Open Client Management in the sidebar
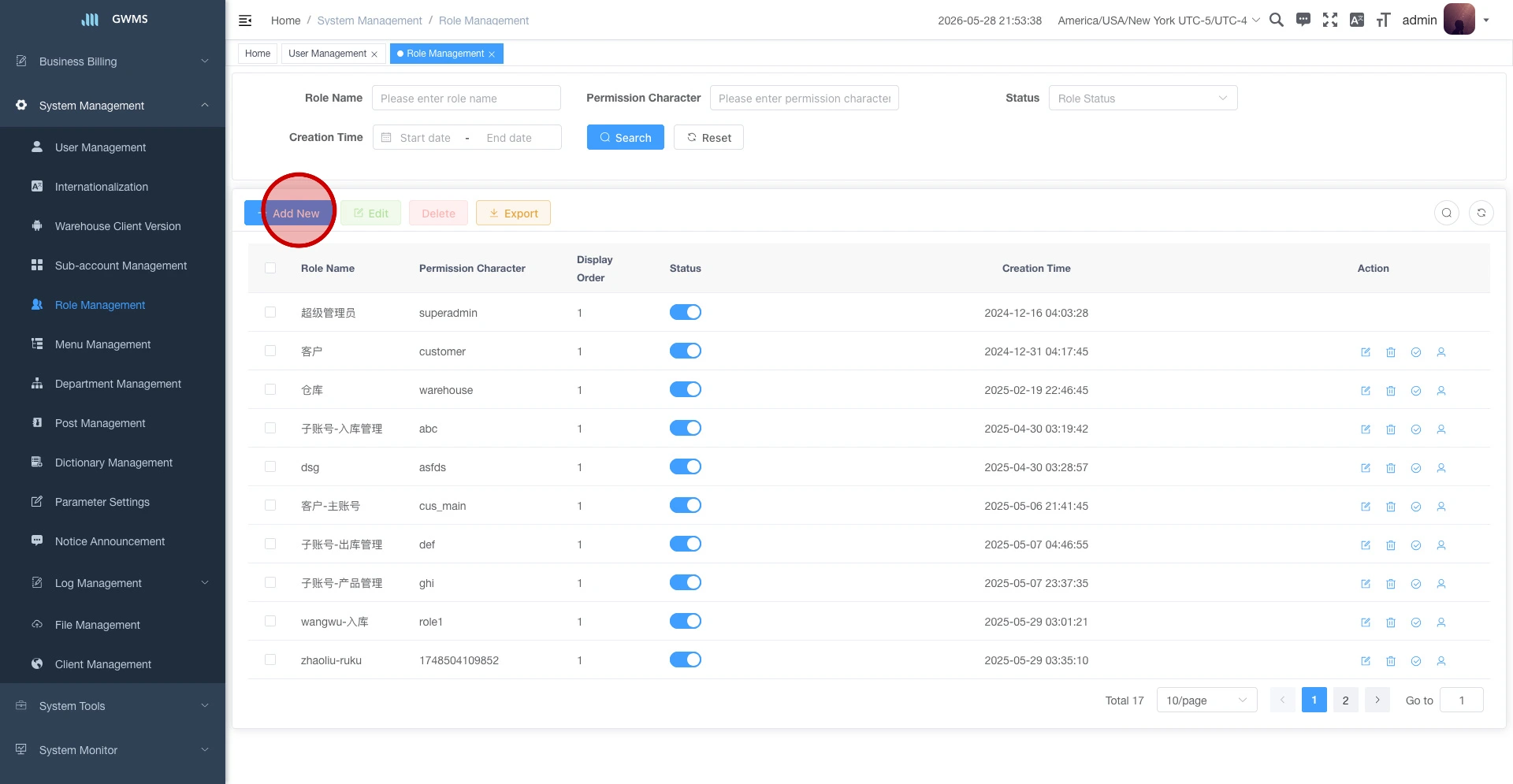Screen dimensions: 1513x784 point(113,664)
